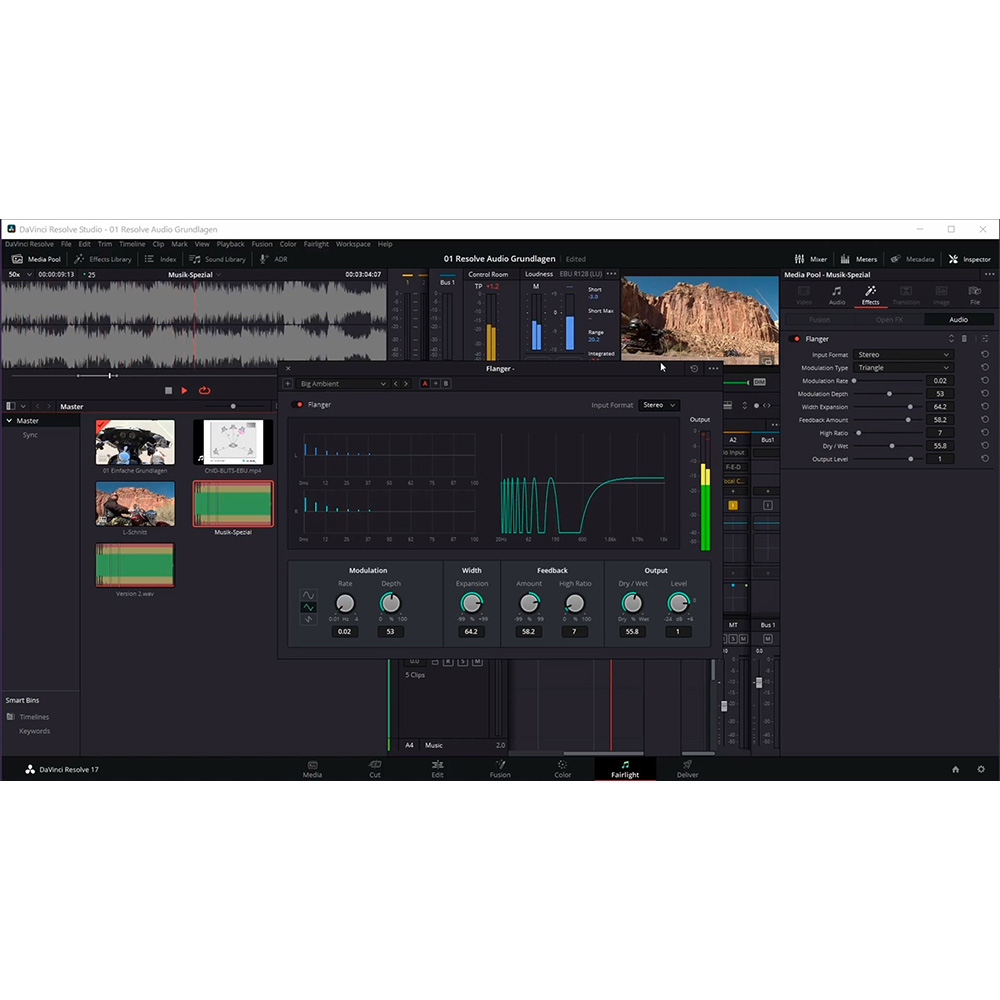
Task: Reset Width Expansion in Inspector
Action: click(x=985, y=406)
